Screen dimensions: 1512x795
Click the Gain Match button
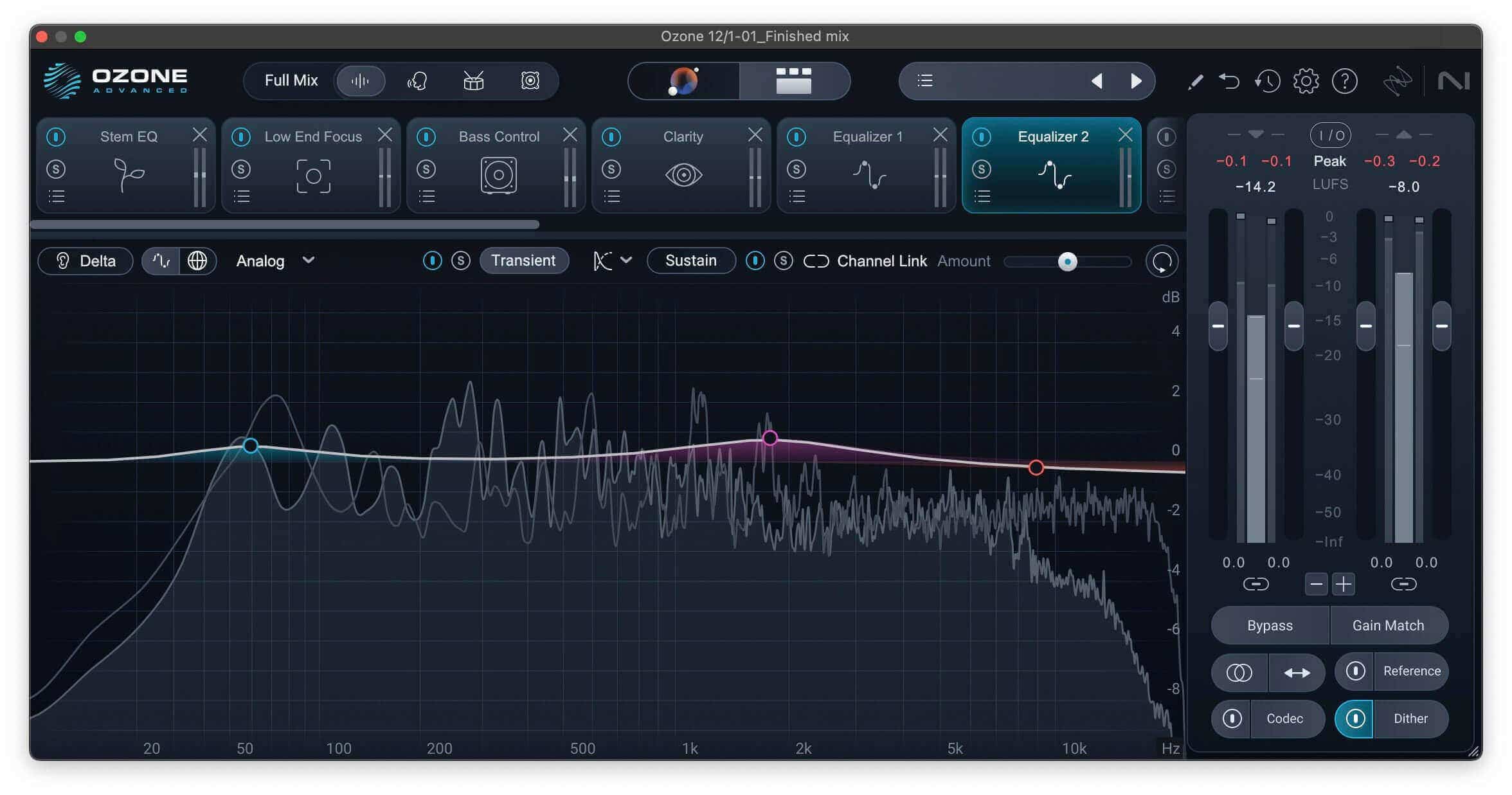click(1389, 625)
